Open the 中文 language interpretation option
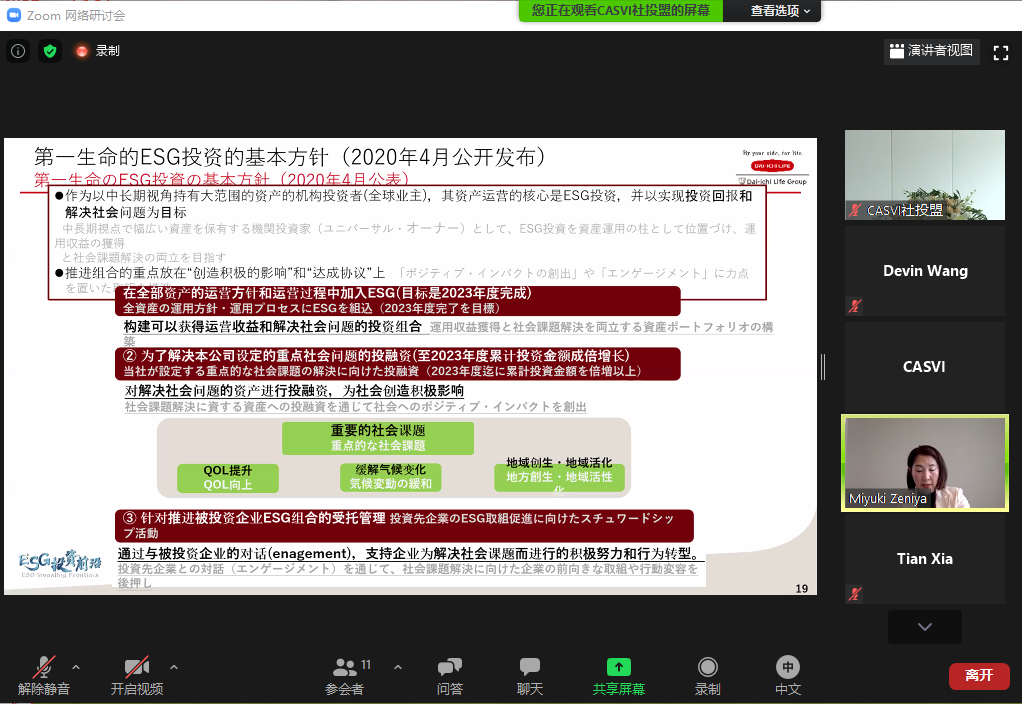Screen dimensions: 1022x704 (x=788, y=675)
